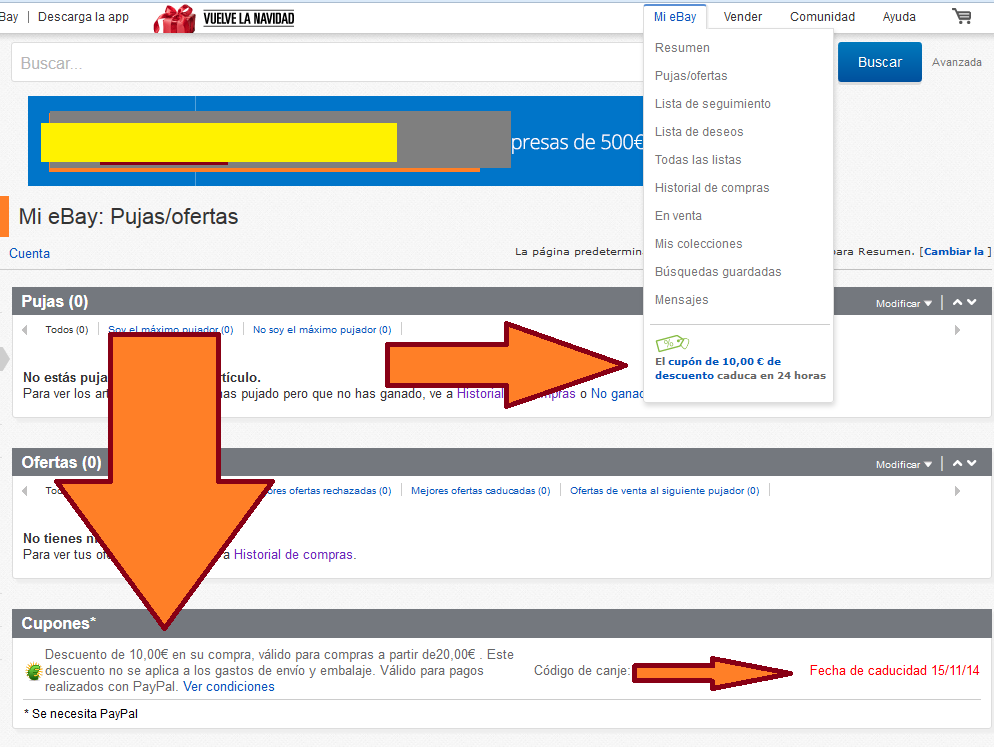The width and height of the screenshot is (994, 747).
Task: Select Todos (0) filter in Pujas
Action: tap(67, 330)
